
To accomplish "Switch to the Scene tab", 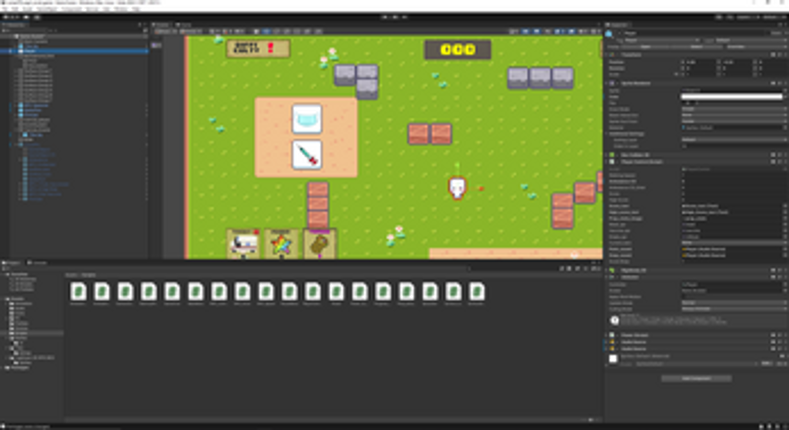I will point(162,25).
